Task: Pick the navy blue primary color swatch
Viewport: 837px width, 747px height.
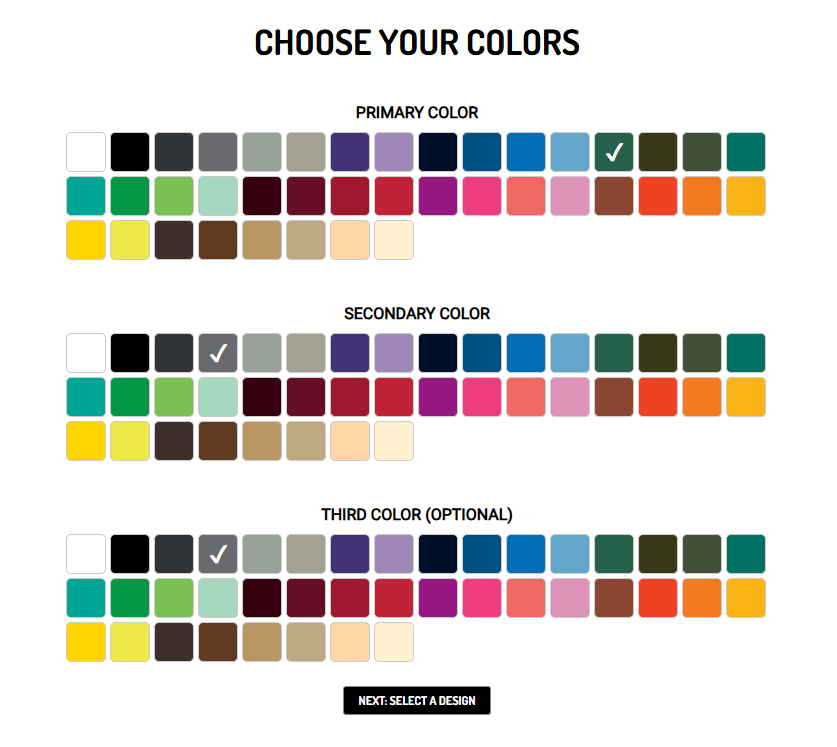Action: [x=438, y=151]
